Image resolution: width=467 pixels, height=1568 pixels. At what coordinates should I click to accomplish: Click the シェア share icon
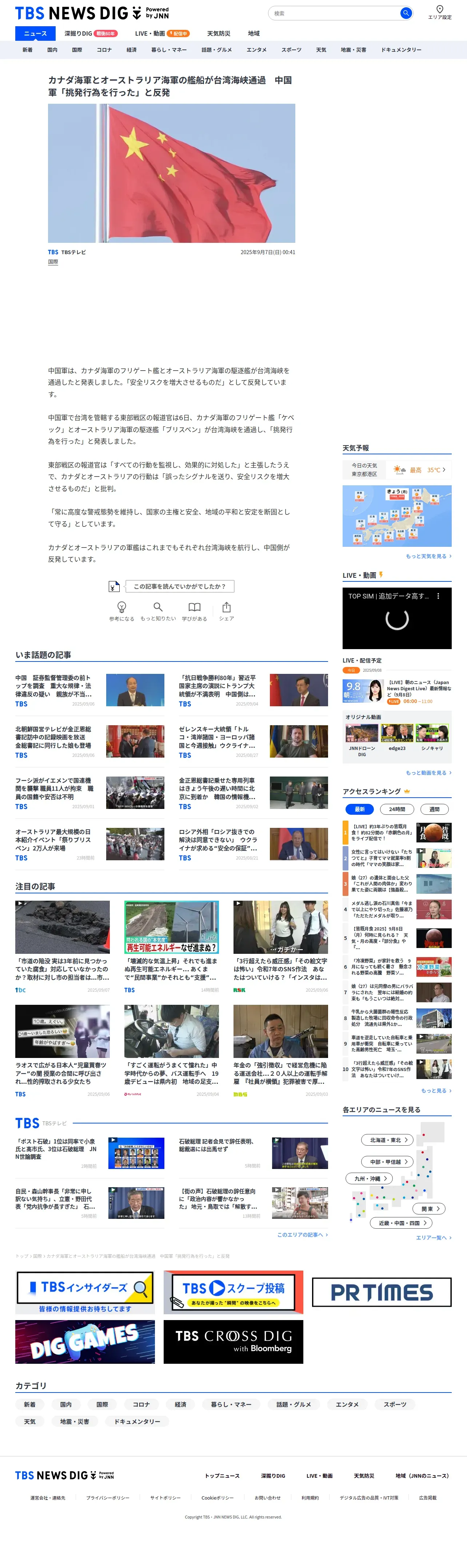click(226, 607)
